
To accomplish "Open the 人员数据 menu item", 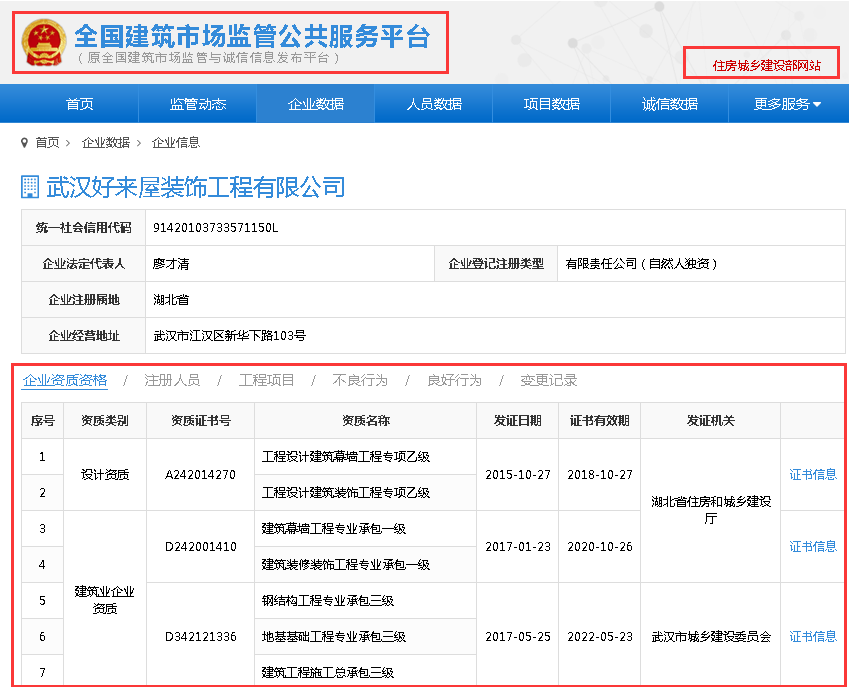I will 434,104.
